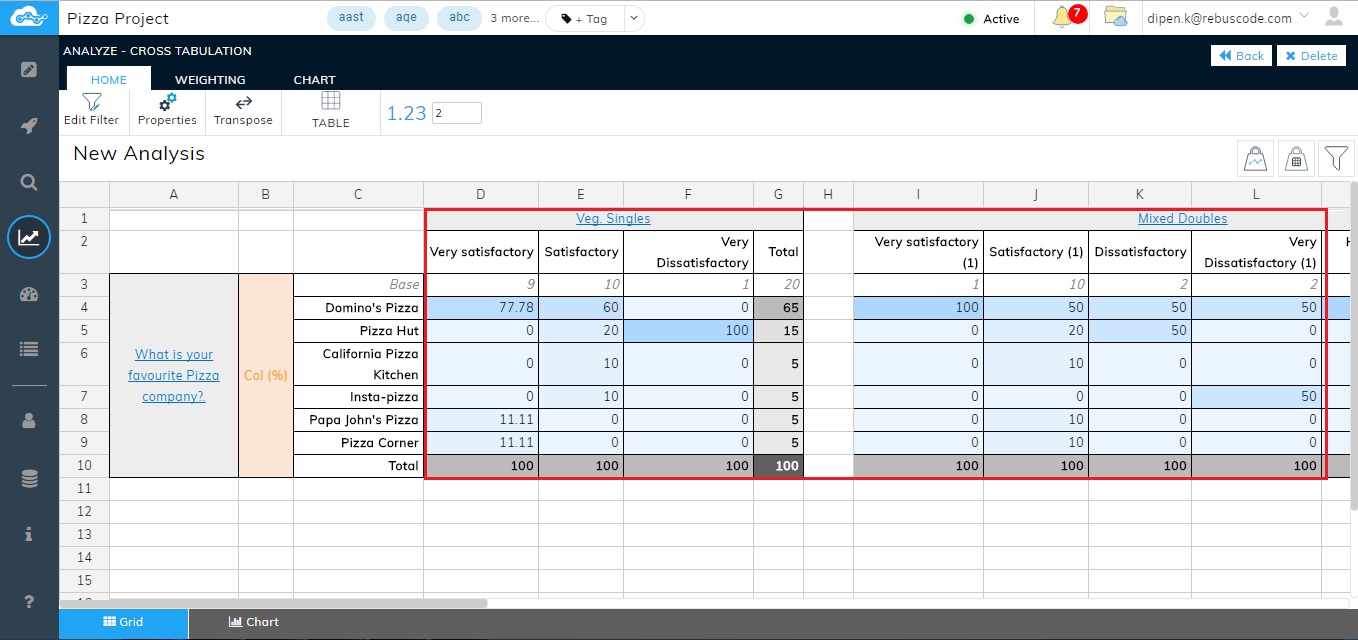This screenshot has width=1358, height=640.
Task: Select column D header
Action: point(481,194)
